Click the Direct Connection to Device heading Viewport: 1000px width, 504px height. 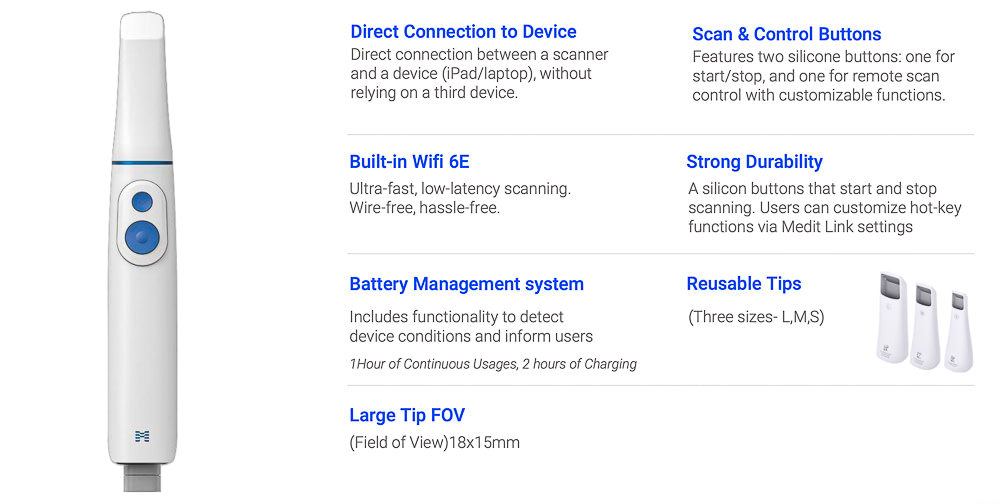[463, 32]
